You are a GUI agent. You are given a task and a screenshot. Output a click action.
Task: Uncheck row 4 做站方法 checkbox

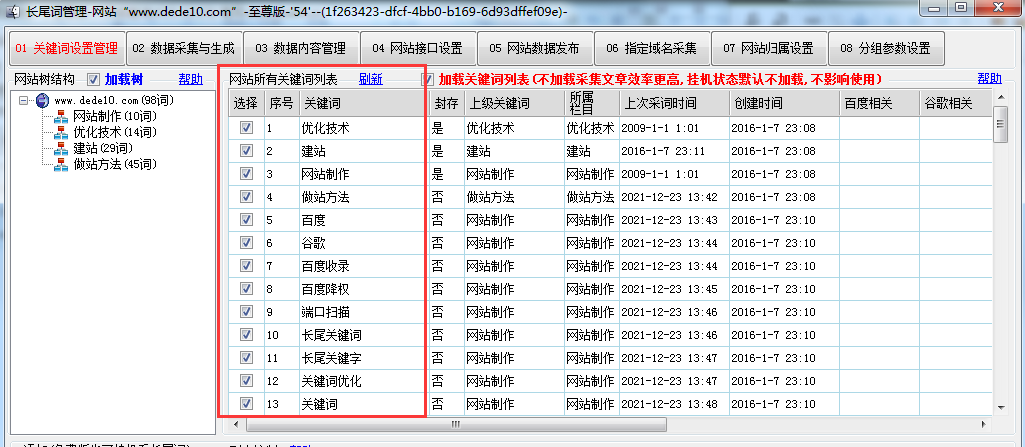click(246, 197)
